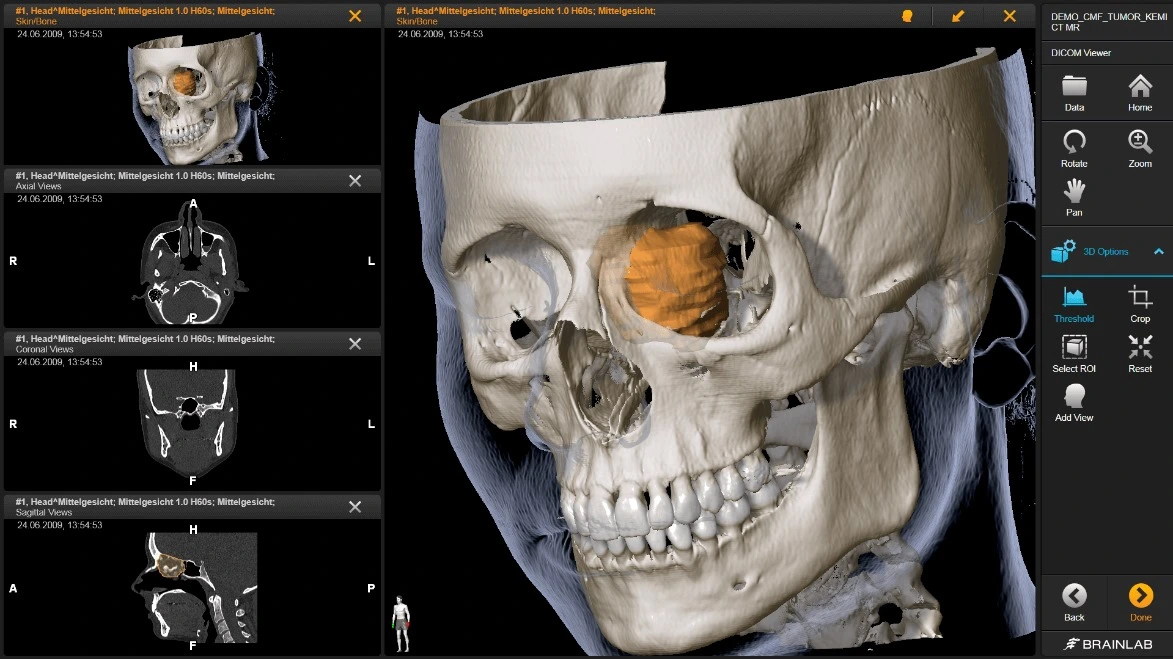Click the Add View head icon

coord(1074,398)
